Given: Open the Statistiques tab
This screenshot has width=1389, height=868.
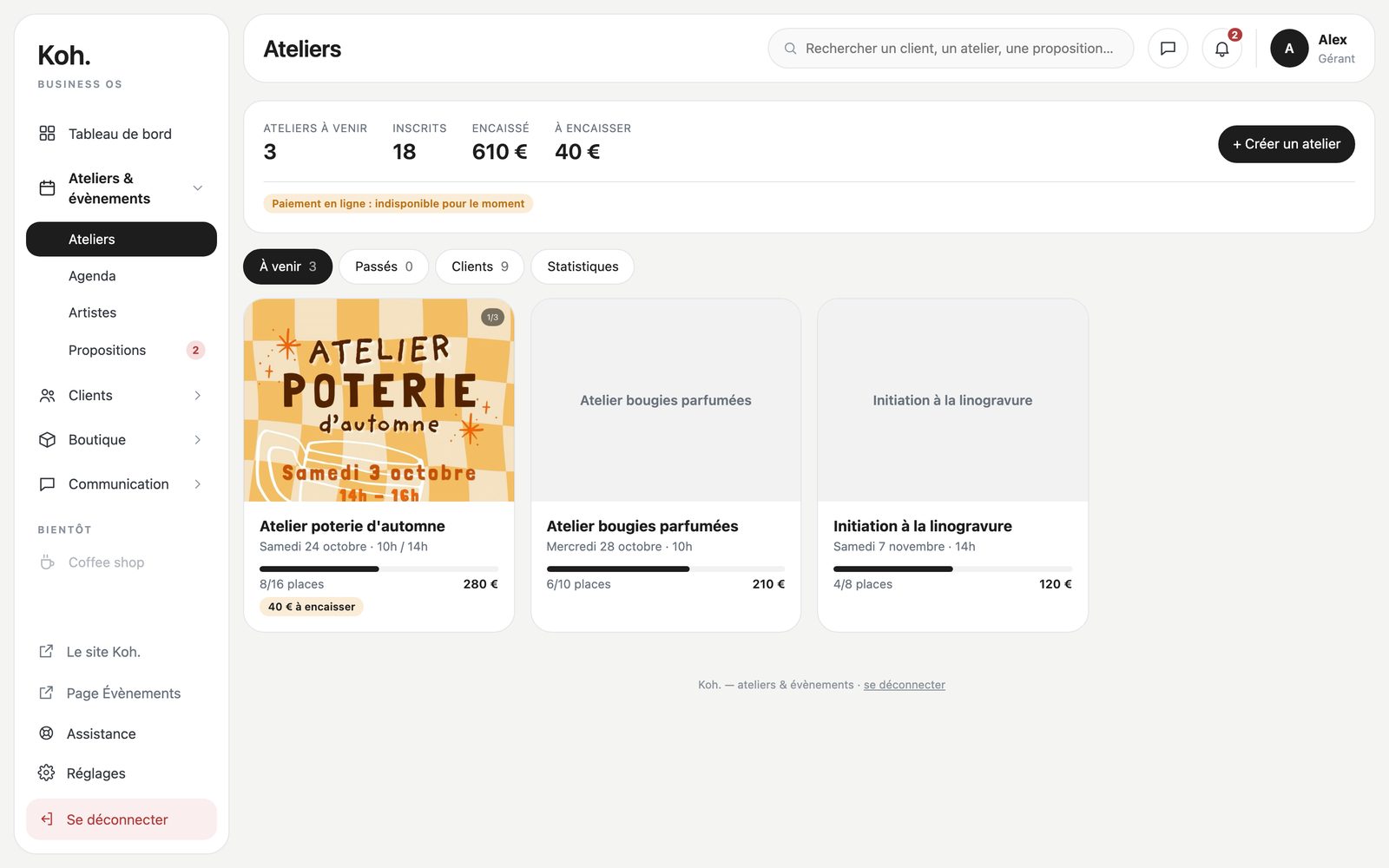Looking at the screenshot, I should click(583, 266).
